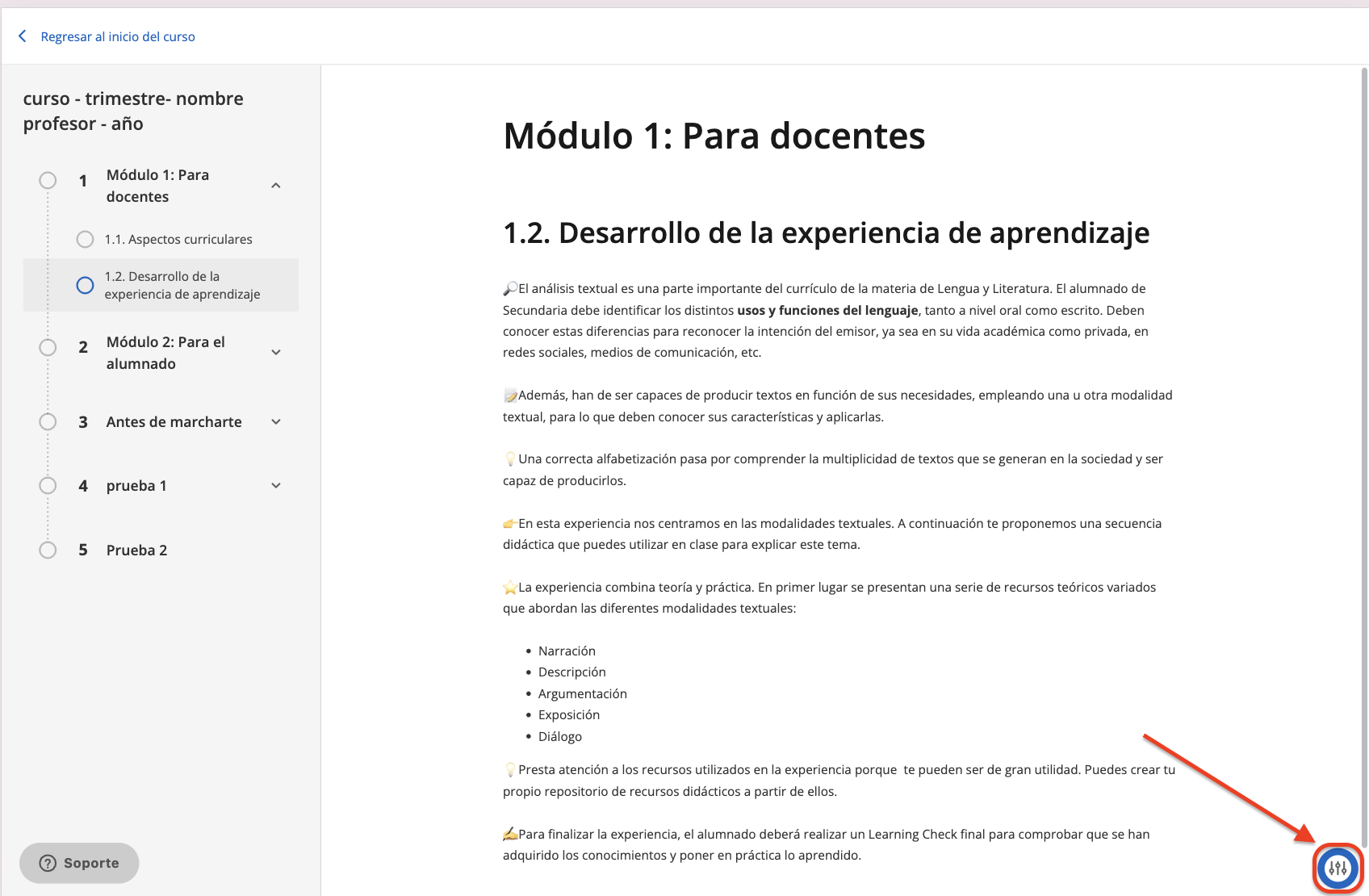This screenshot has width=1369, height=896.
Task: Click the lightbulb emoji before 'Una correcta alfabetización'
Action: pyautogui.click(x=510, y=458)
